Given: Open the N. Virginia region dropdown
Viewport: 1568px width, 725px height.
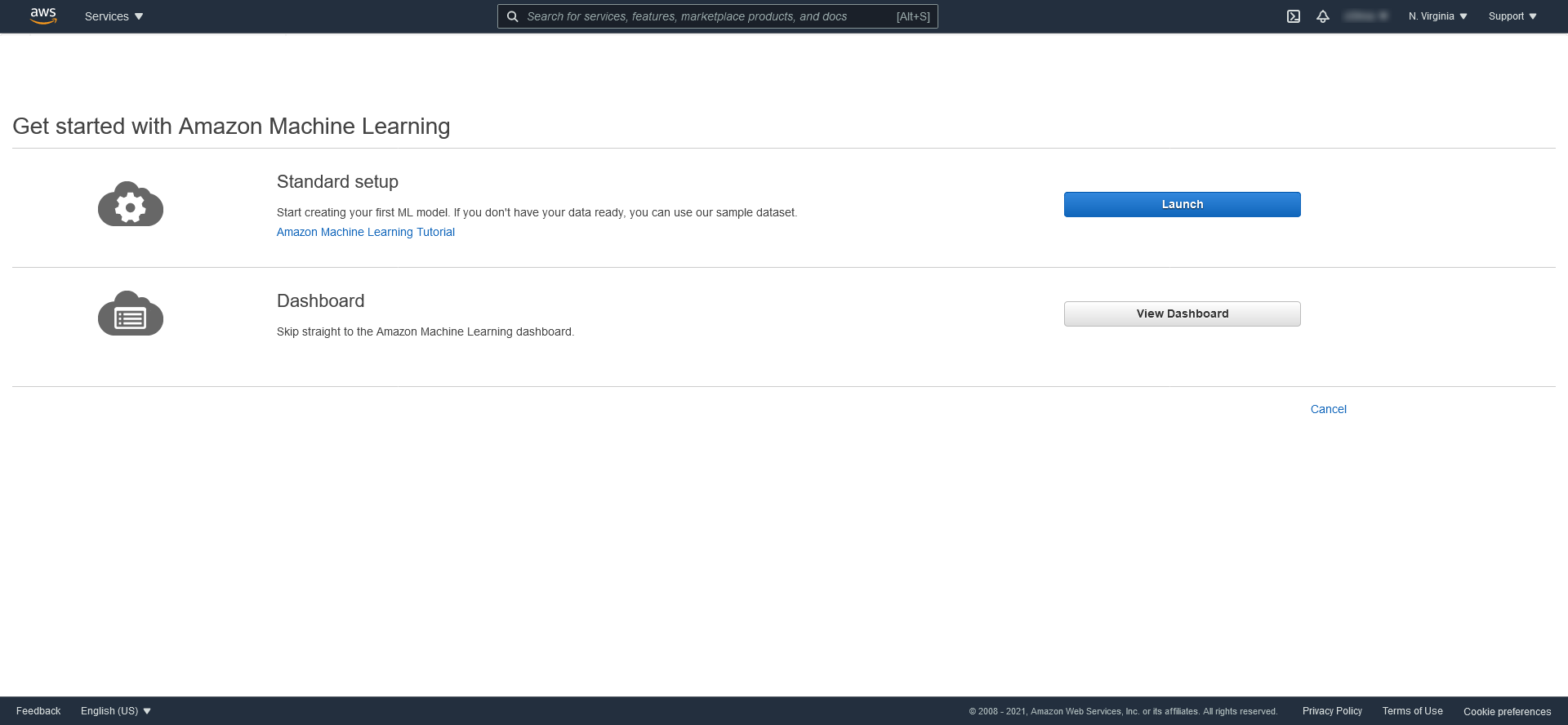Looking at the screenshot, I should coord(1438,16).
